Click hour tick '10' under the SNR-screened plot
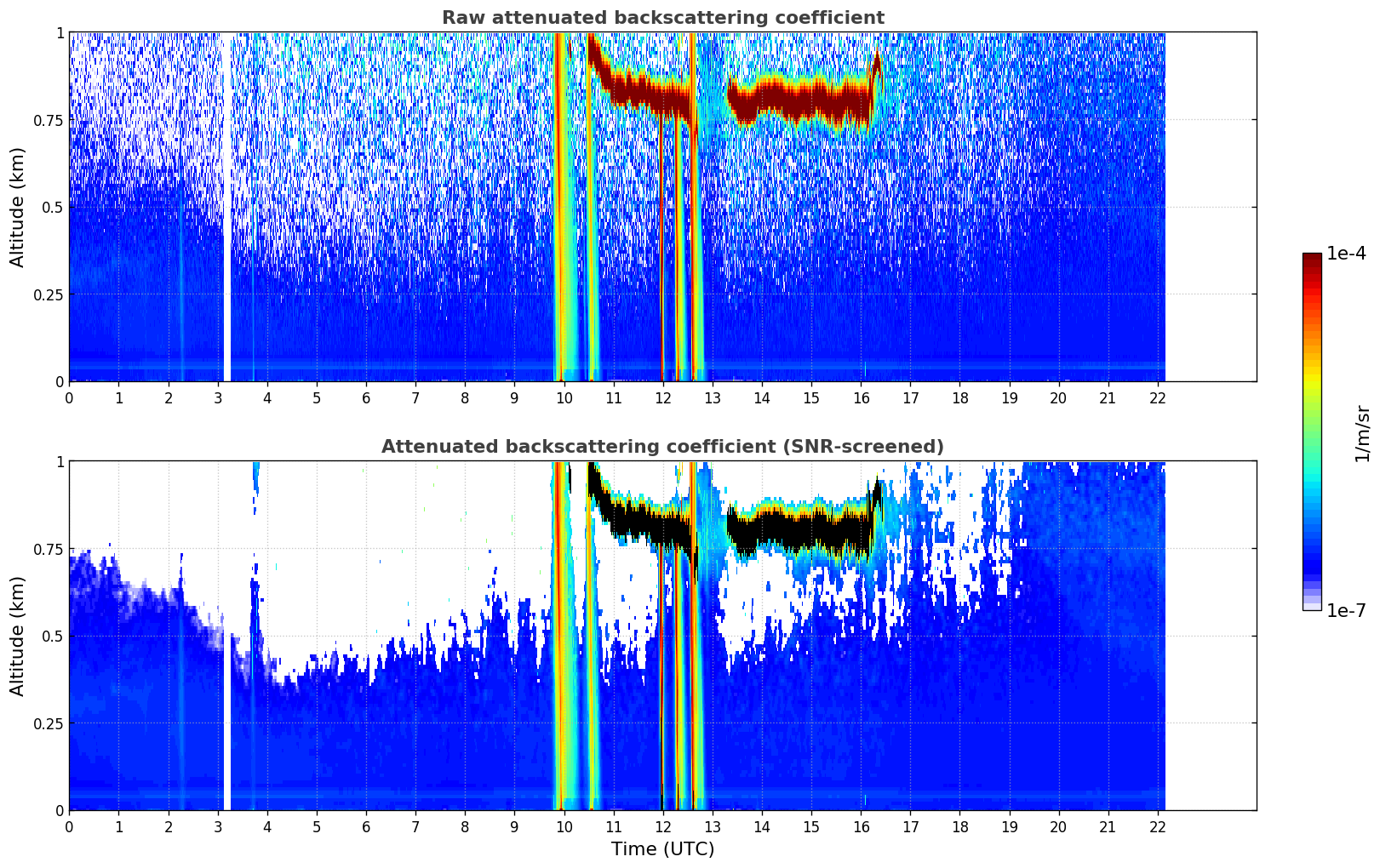Screen dimensions: 1380x868 (x=564, y=826)
